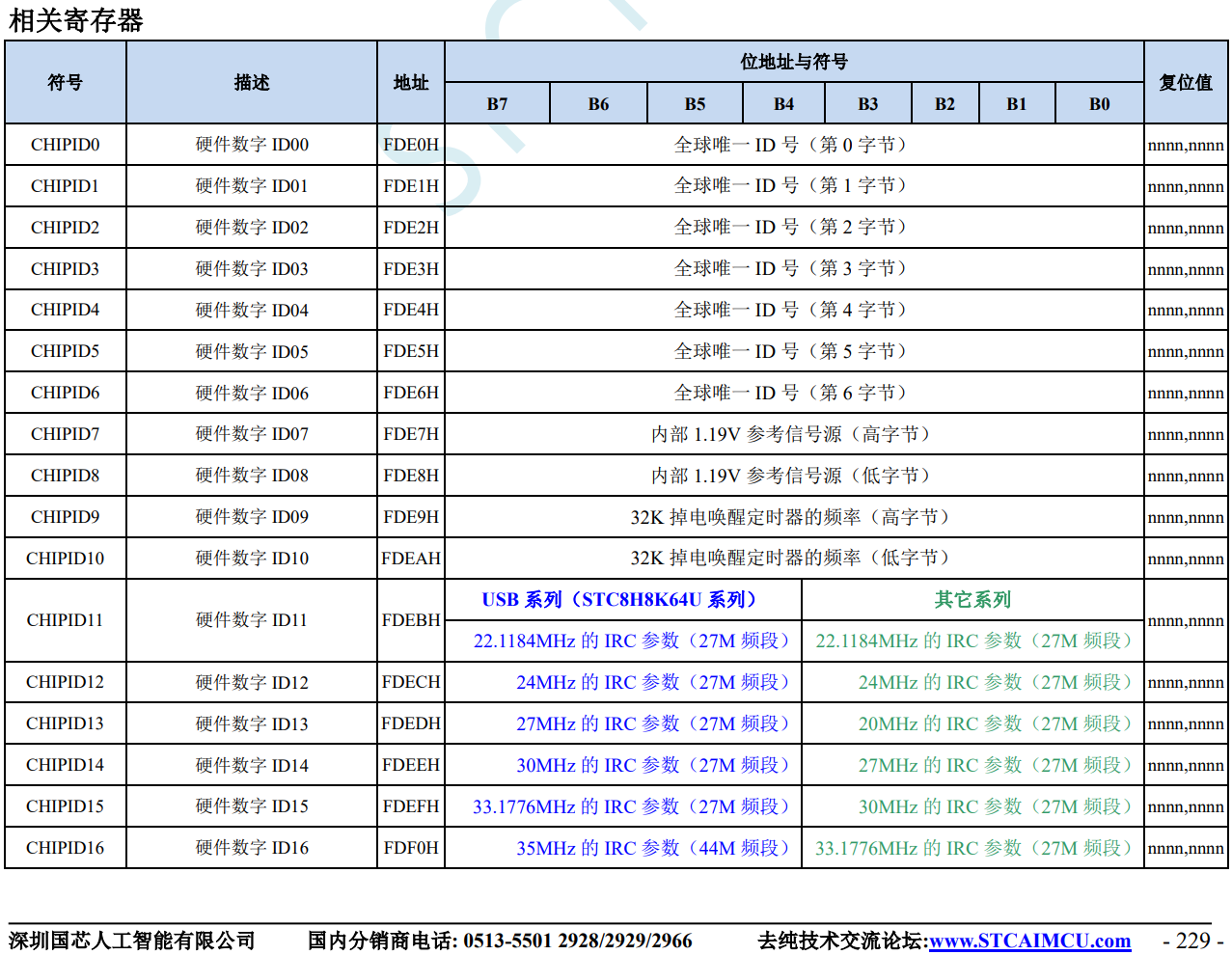The height and width of the screenshot is (955, 1232).
Task: Click the 相关寄存器 section heading
Action: click(x=75, y=19)
